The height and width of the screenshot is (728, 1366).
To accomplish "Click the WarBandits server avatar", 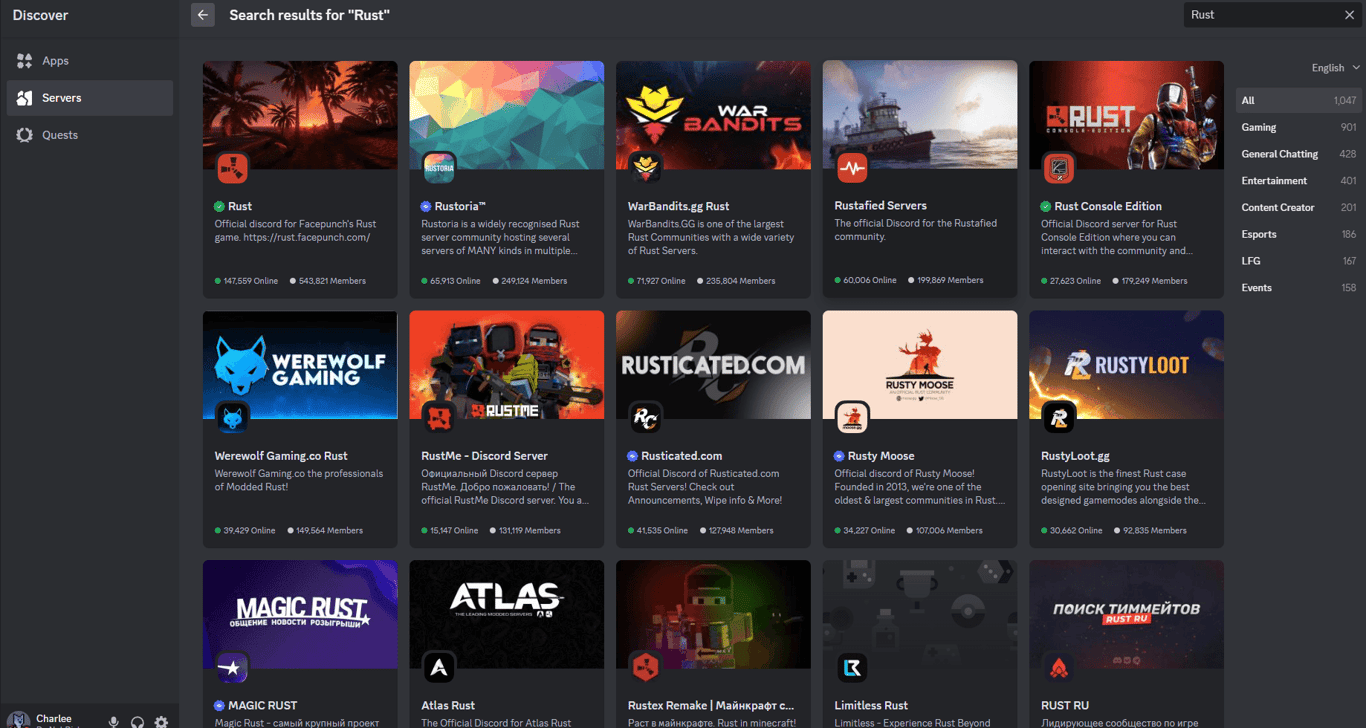I will point(646,168).
